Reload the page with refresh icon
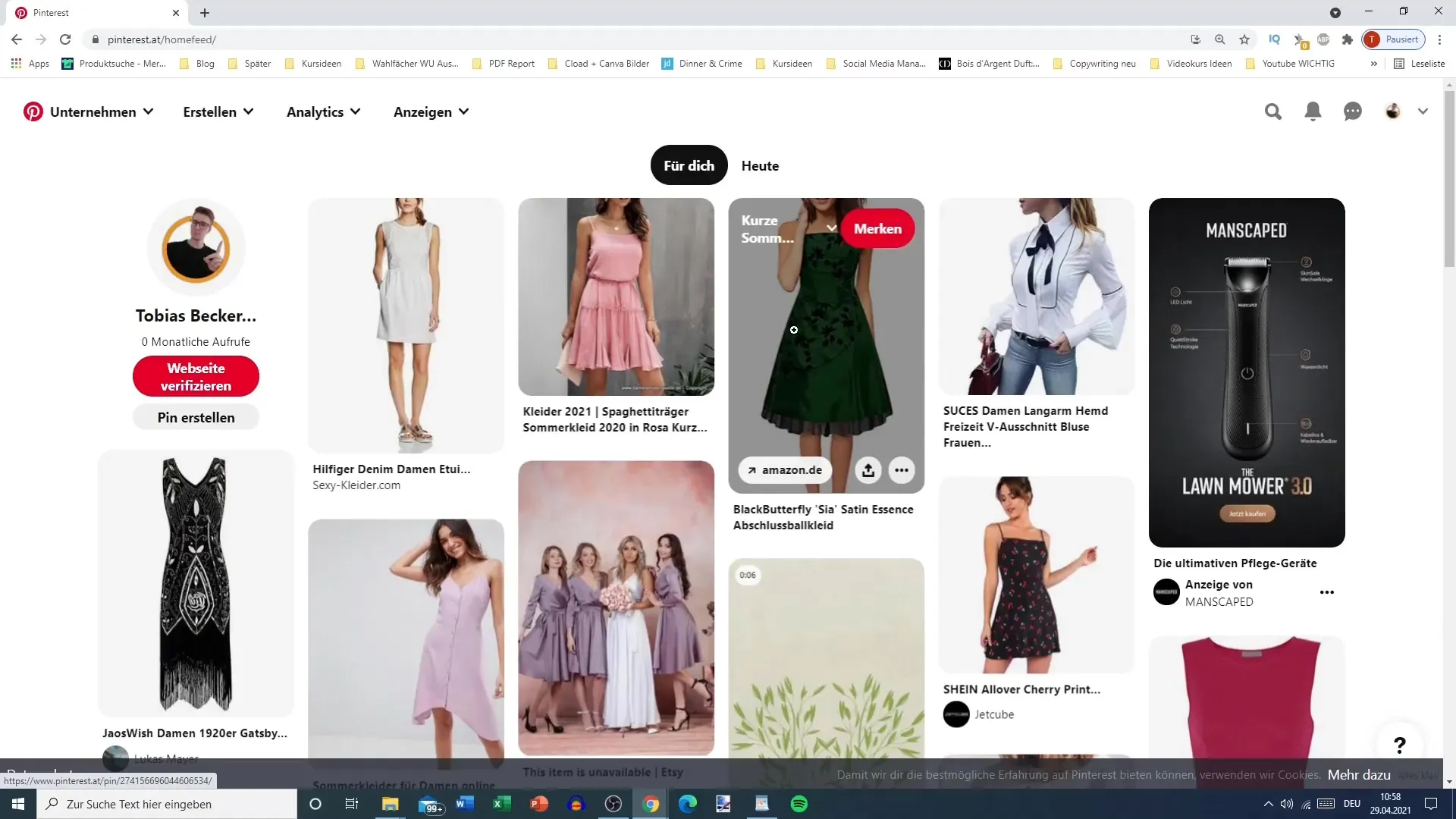Screen dimensions: 1456x819 [65, 39]
